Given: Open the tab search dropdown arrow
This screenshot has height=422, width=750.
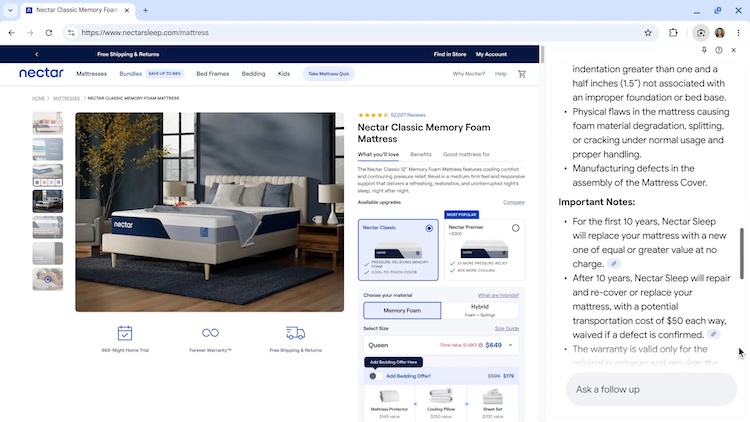Looking at the screenshot, I should pyautogui.click(x=10, y=10).
